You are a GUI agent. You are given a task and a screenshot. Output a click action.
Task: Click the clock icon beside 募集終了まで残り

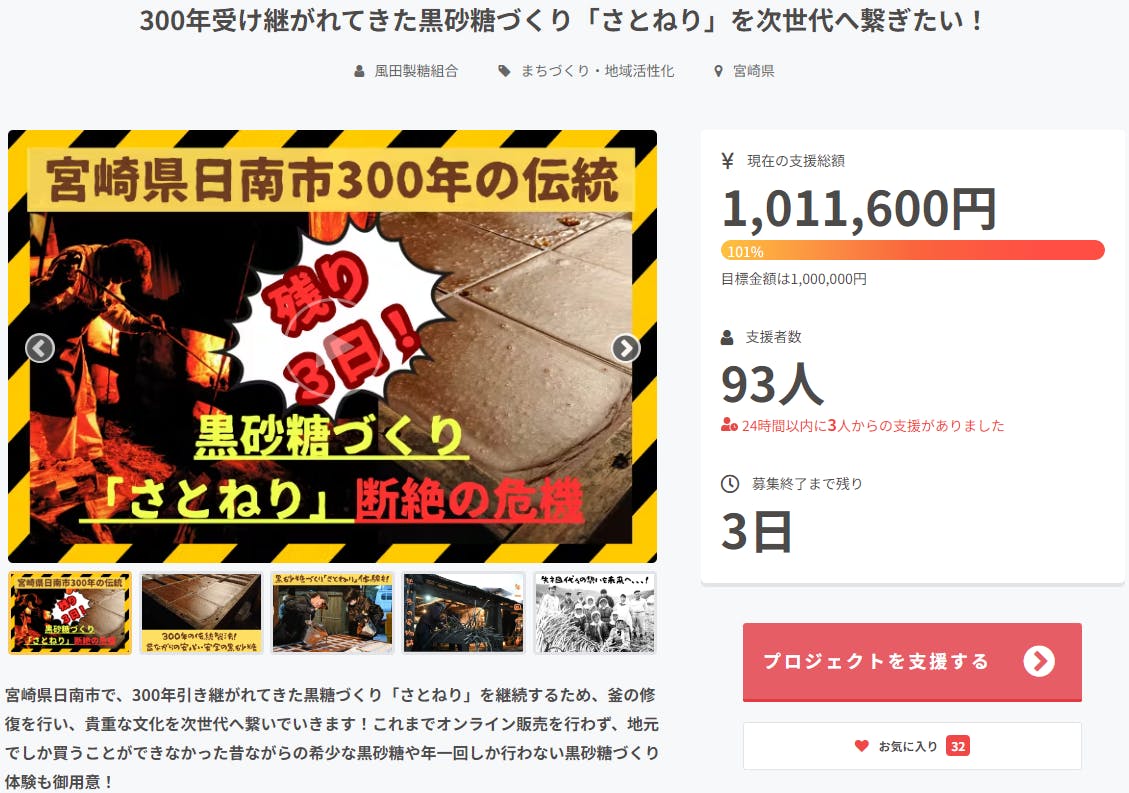[x=730, y=484]
